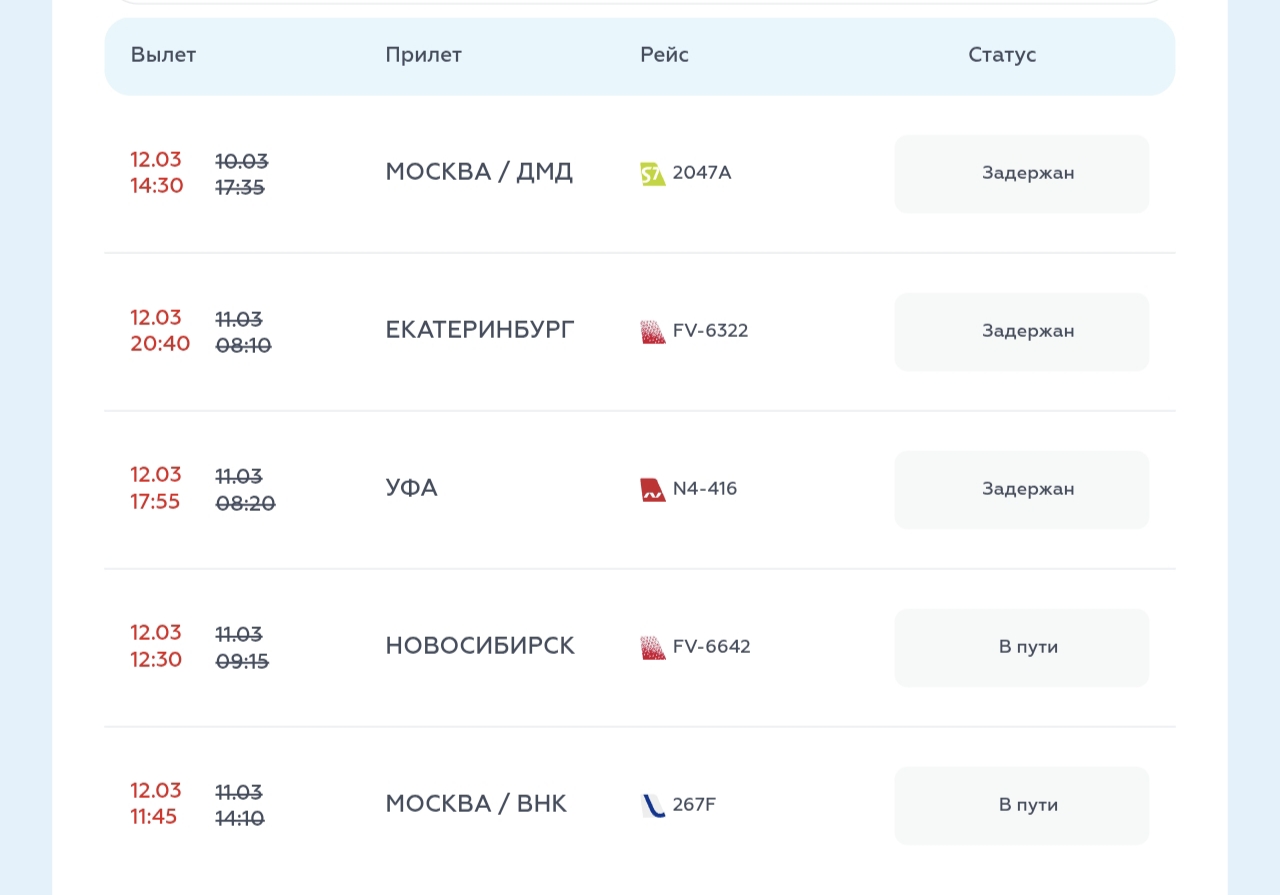Click the Прилет column header
Screen dimensions: 1280x895
point(423,55)
